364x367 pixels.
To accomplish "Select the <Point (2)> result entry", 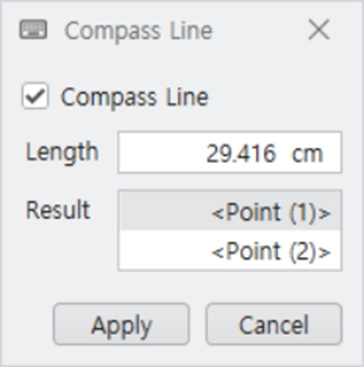I will [x=230, y=250].
